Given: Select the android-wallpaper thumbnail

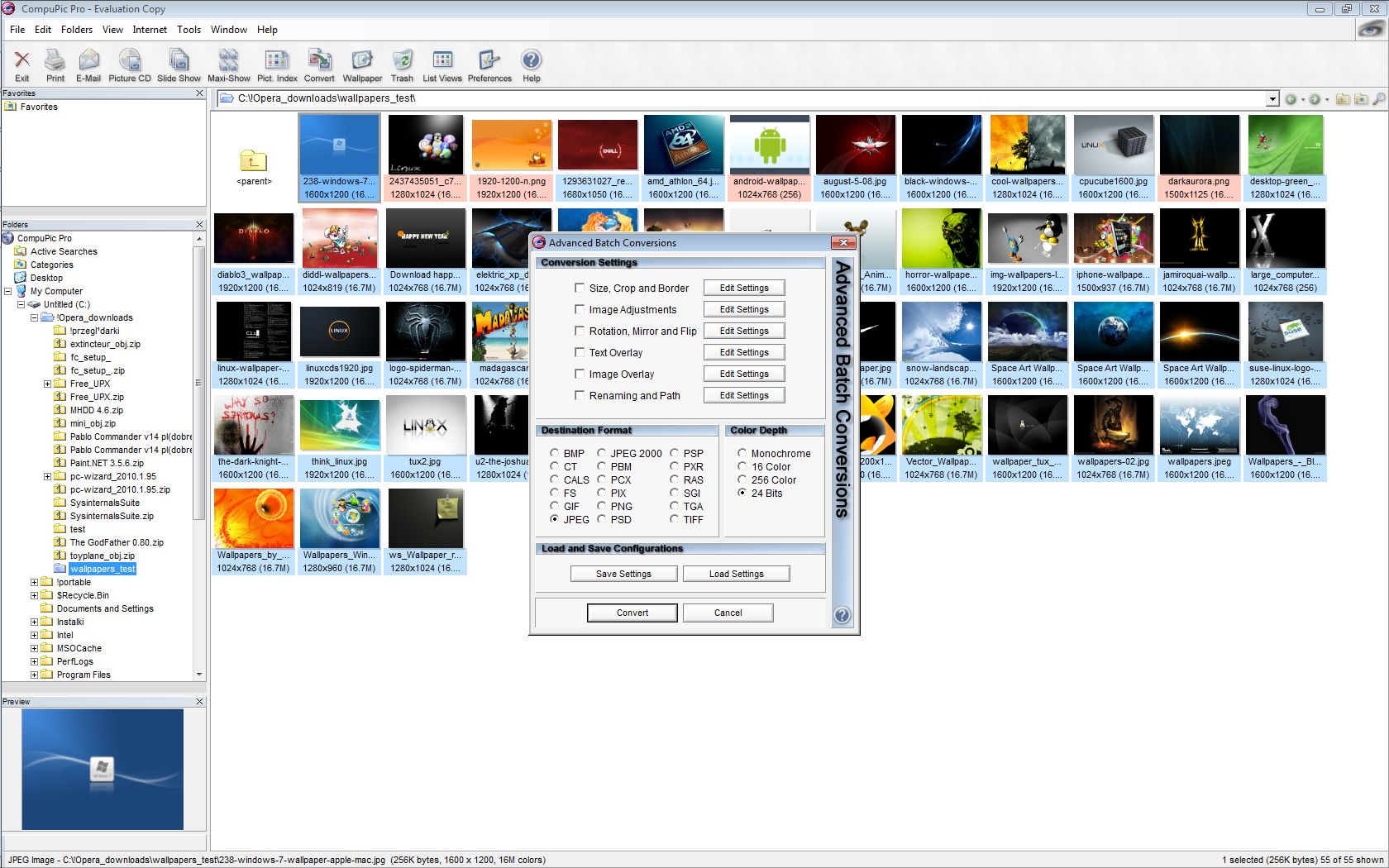Looking at the screenshot, I should pos(770,158).
